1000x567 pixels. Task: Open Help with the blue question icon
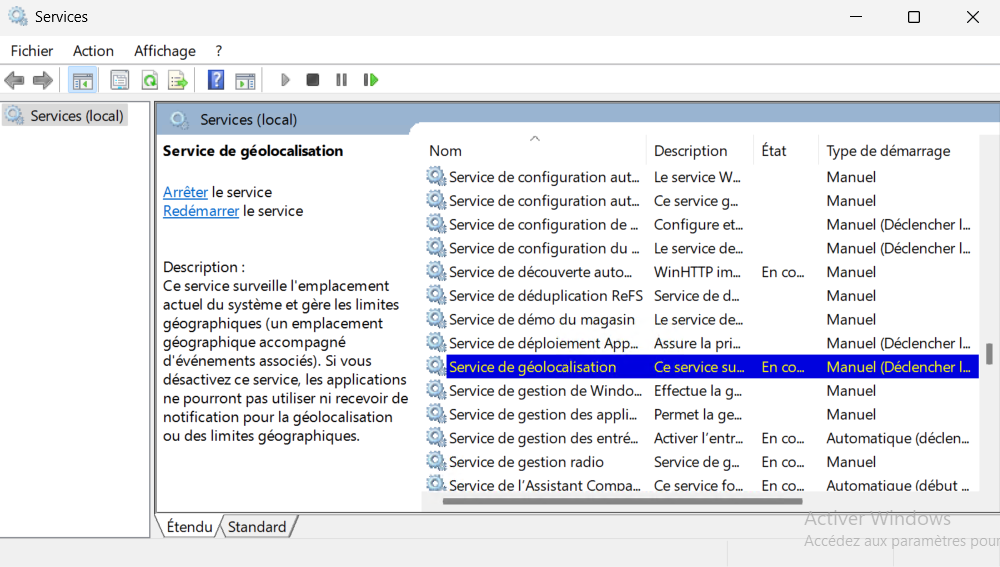216,80
